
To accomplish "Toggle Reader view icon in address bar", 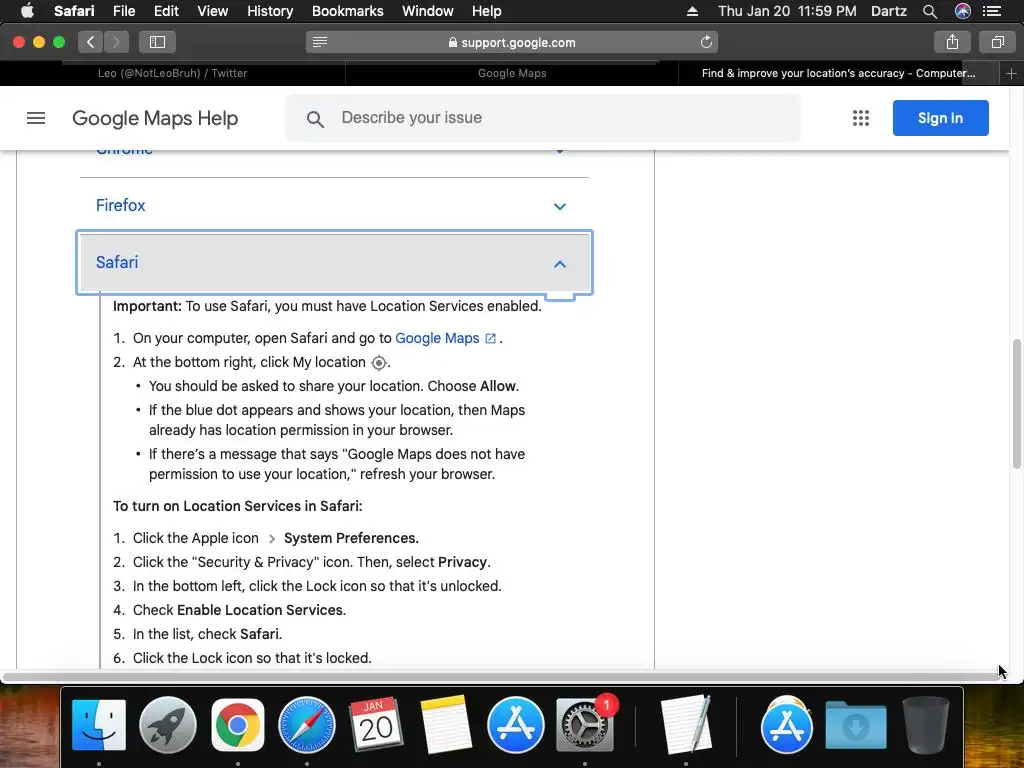I will [x=319, y=42].
